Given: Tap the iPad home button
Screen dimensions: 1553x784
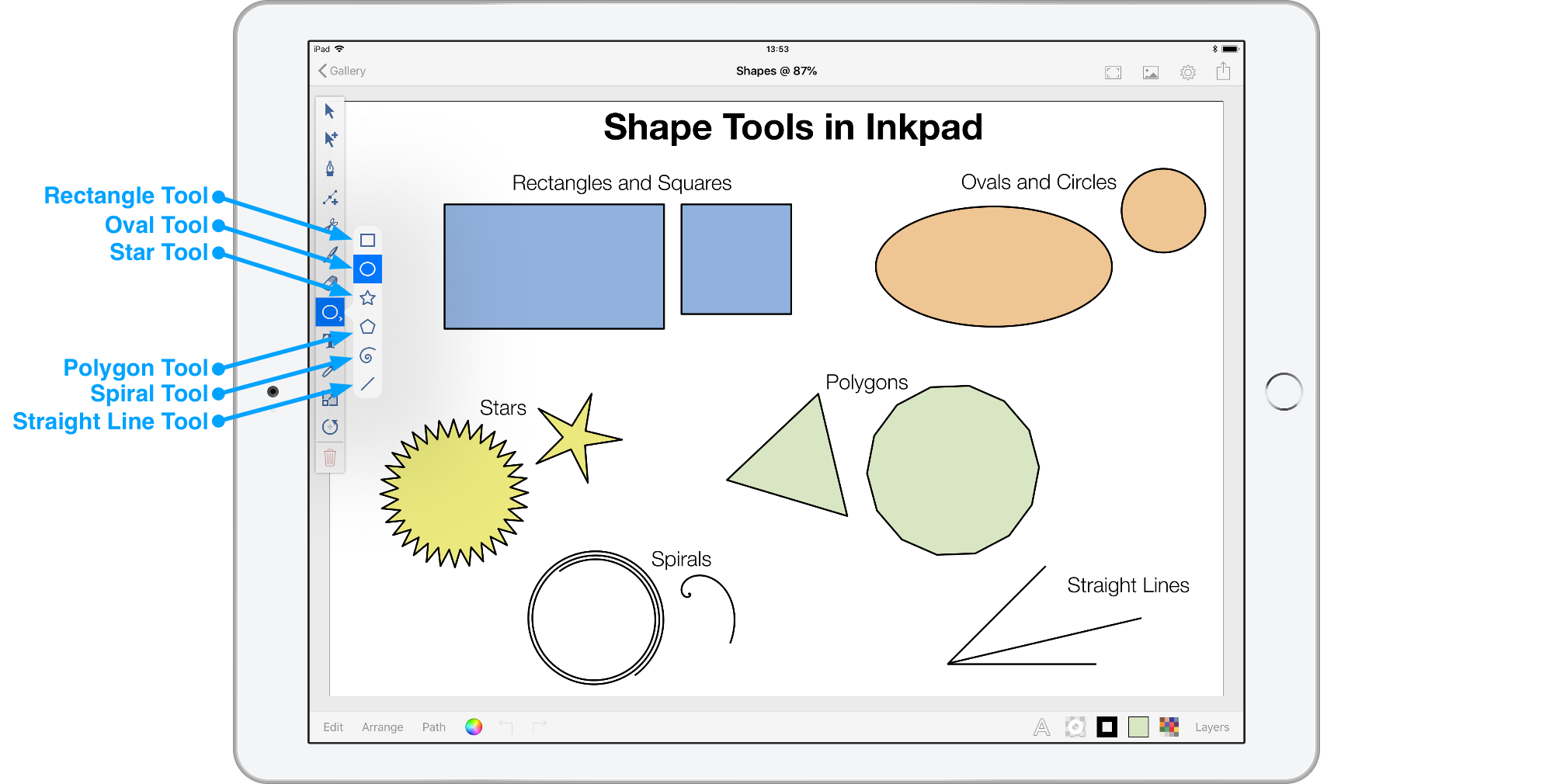Looking at the screenshot, I should coord(1284,392).
